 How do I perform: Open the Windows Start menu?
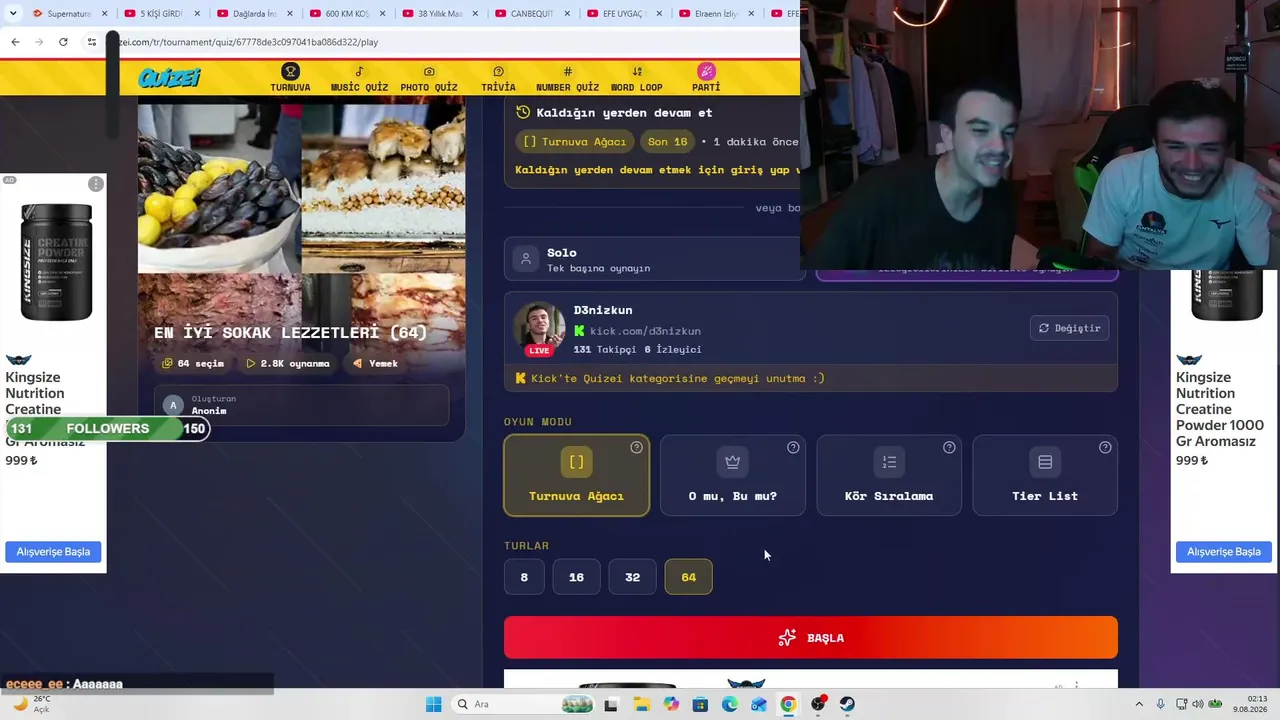pos(433,704)
